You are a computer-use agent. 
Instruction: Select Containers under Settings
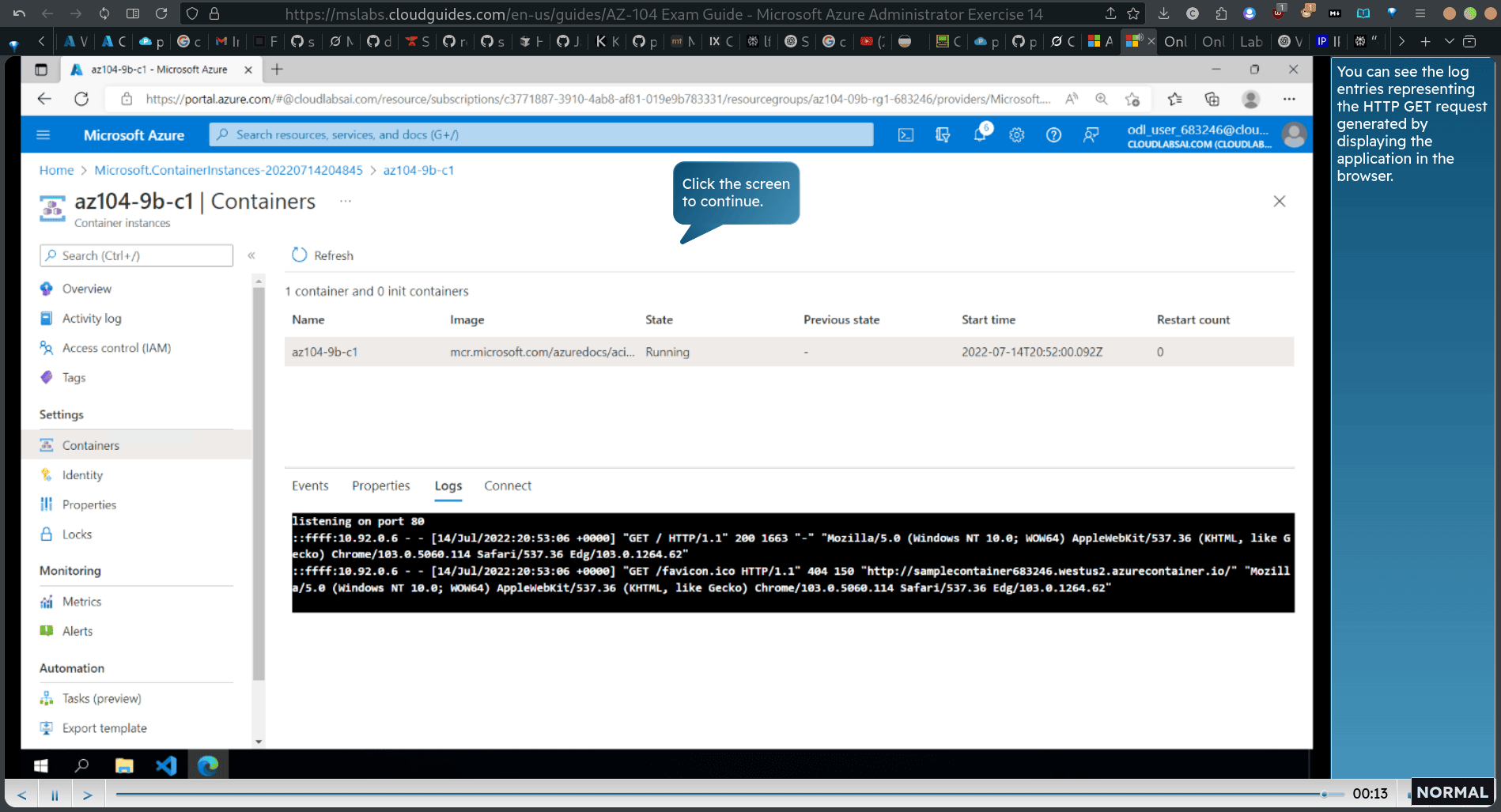pyautogui.click(x=91, y=445)
